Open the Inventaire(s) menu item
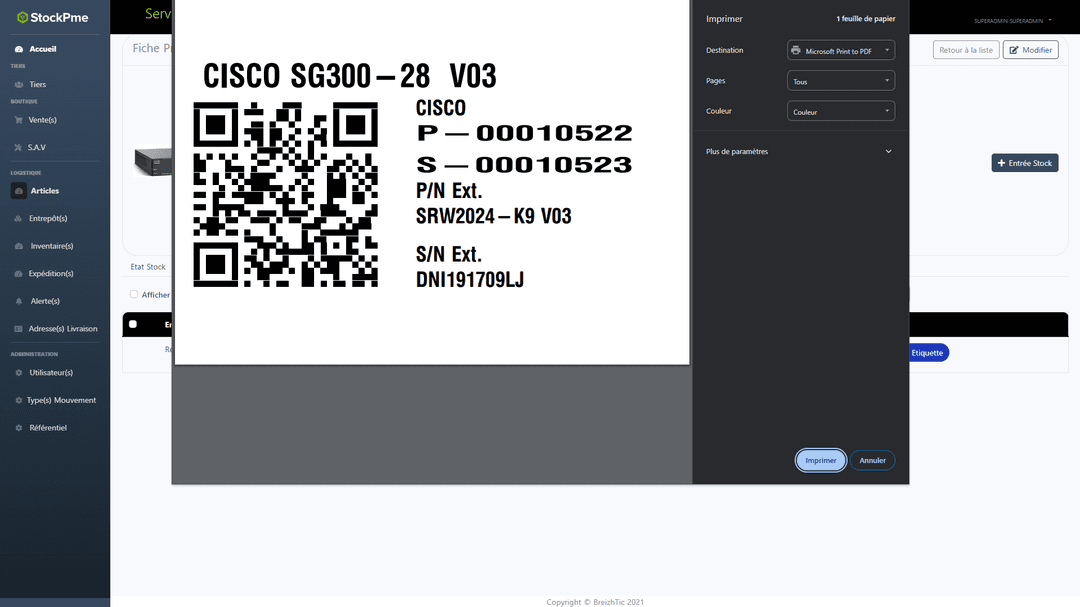Image resolution: width=1080 pixels, height=607 pixels. pos(51,246)
